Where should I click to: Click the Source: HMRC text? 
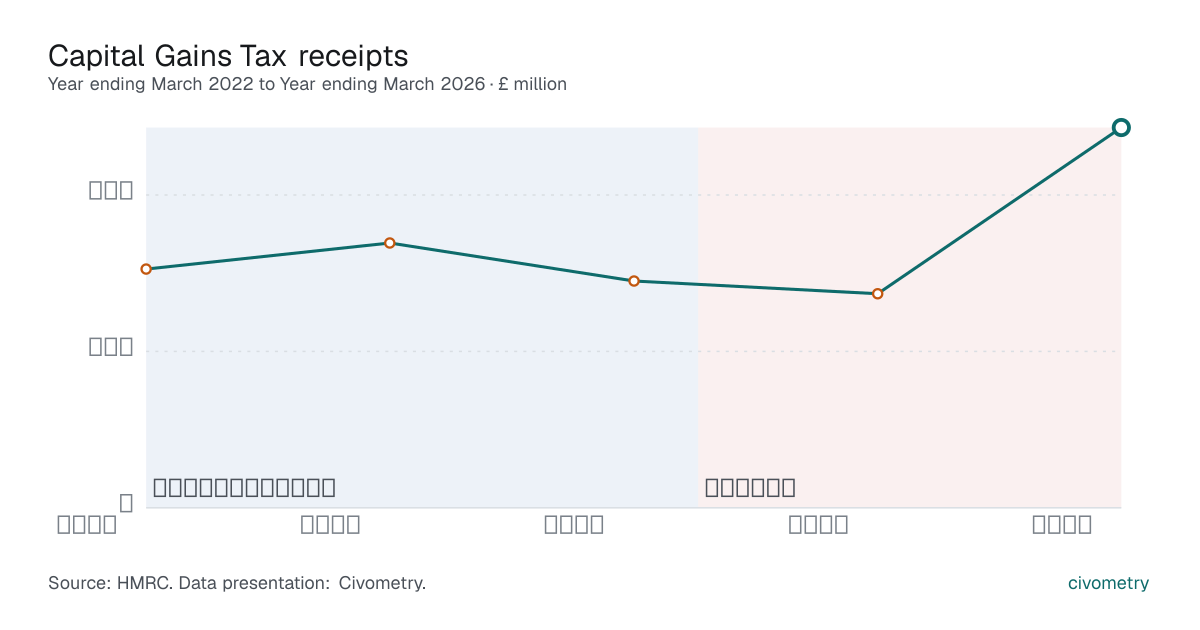111,583
